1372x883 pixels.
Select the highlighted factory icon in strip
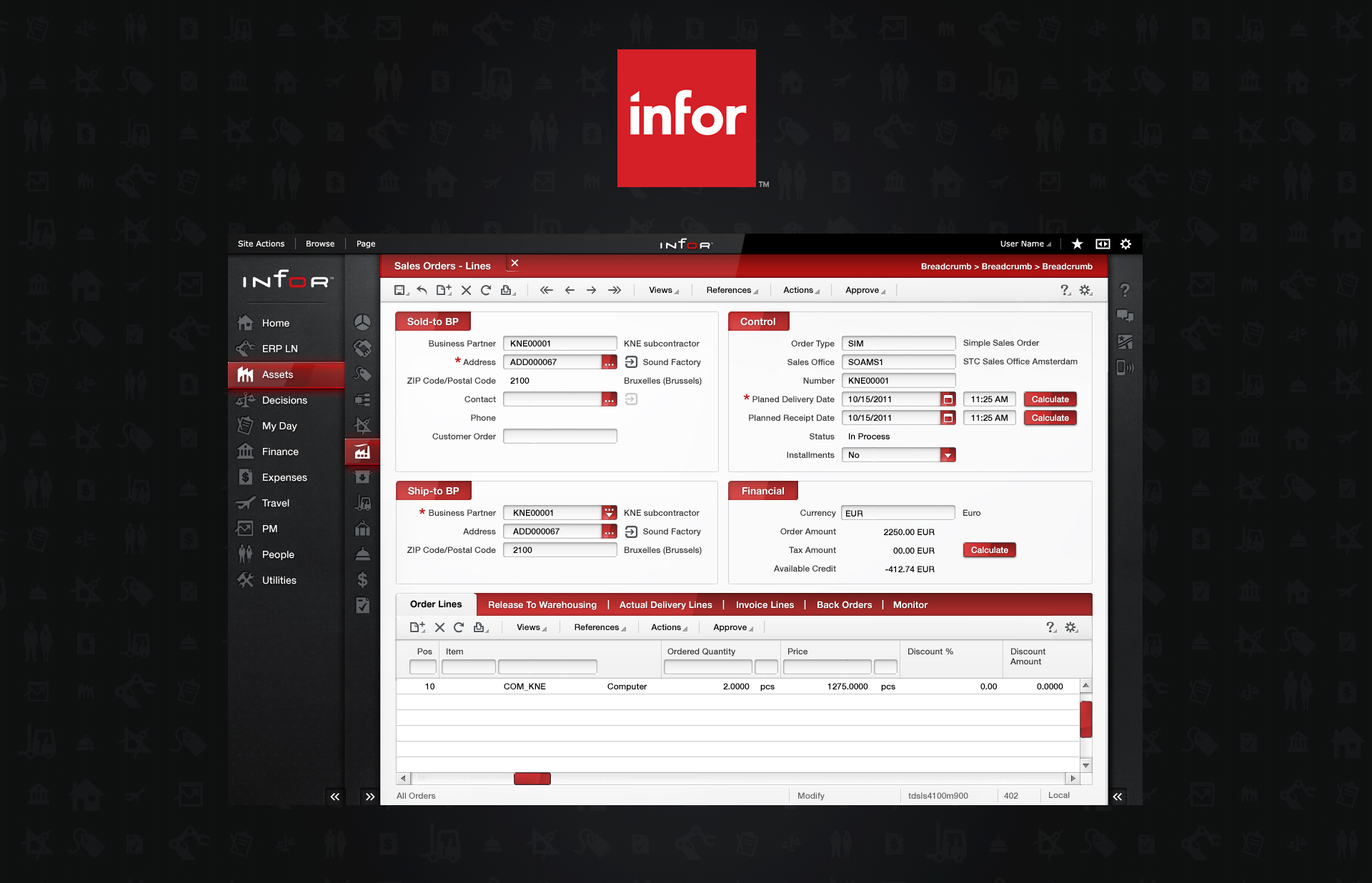pyautogui.click(x=362, y=452)
